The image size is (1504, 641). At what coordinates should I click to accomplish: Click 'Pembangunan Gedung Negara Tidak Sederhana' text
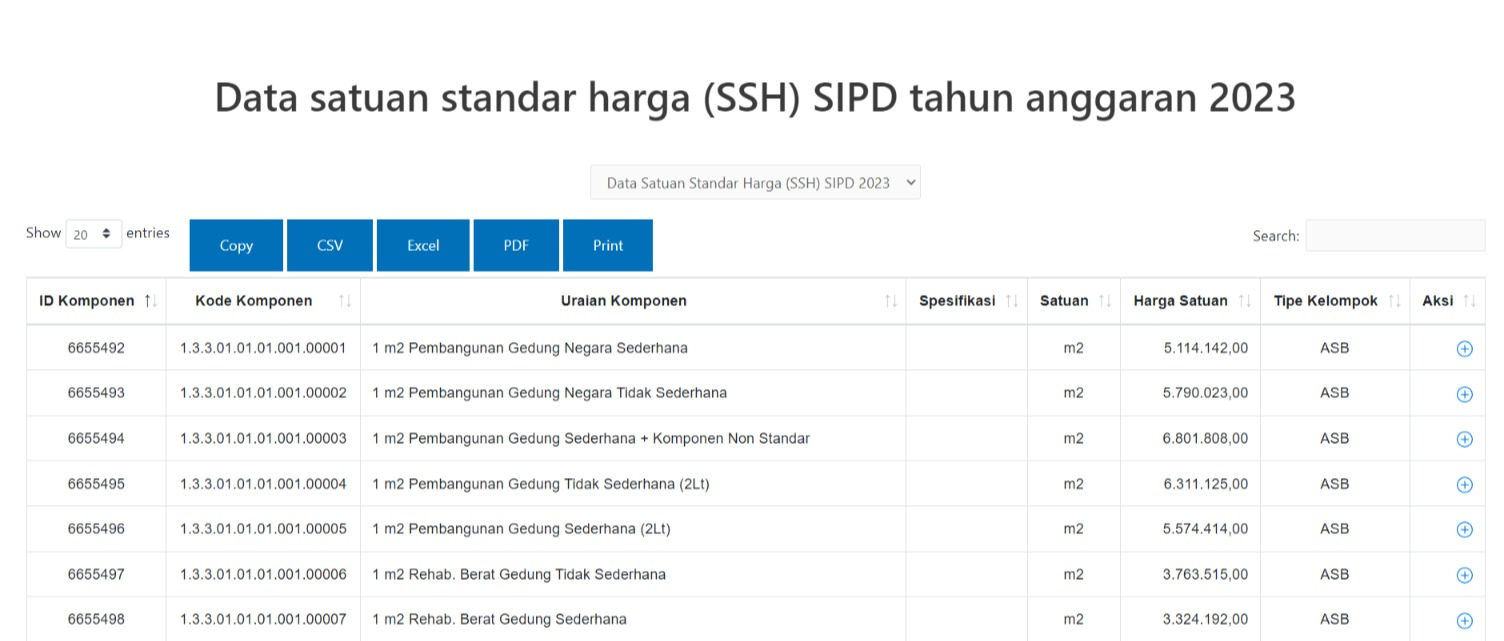click(568, 393)
